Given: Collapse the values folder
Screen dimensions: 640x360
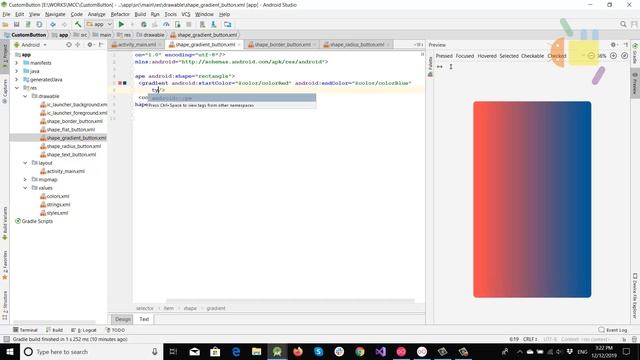Looking at the screenshot, I should 25,188.
